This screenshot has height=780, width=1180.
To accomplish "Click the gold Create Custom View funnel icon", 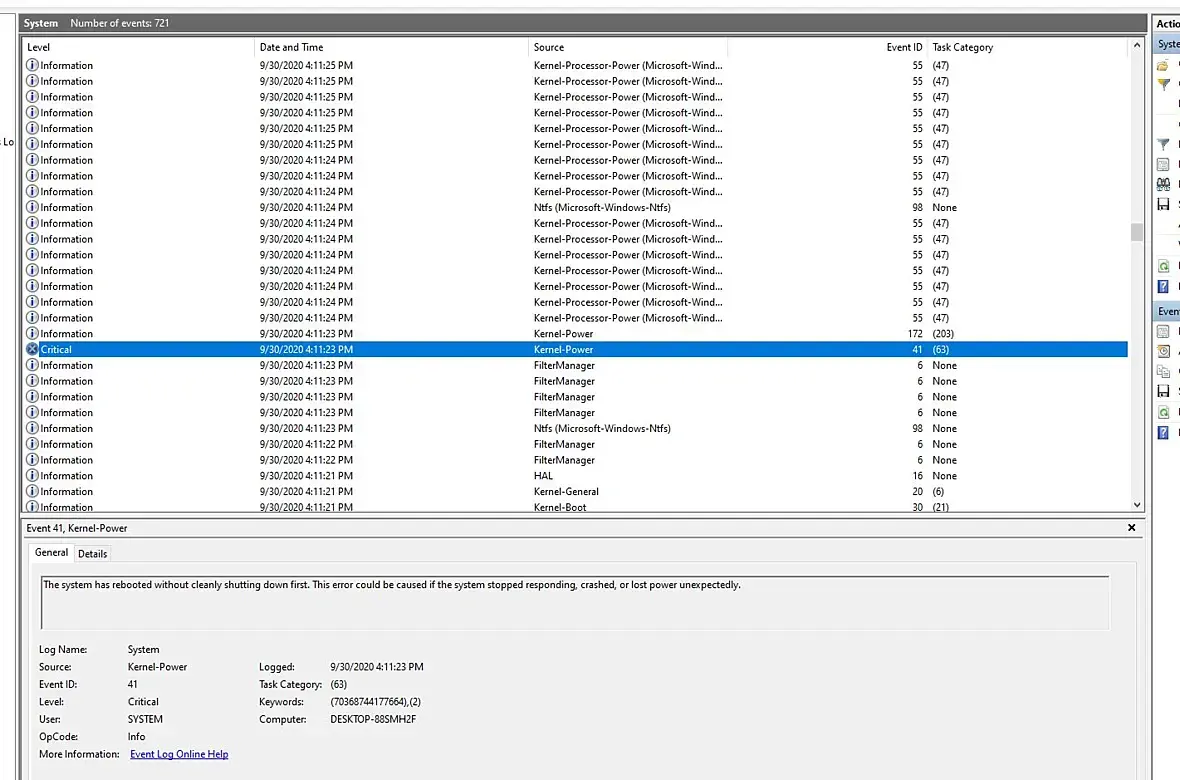I will tap(1163, 84).
